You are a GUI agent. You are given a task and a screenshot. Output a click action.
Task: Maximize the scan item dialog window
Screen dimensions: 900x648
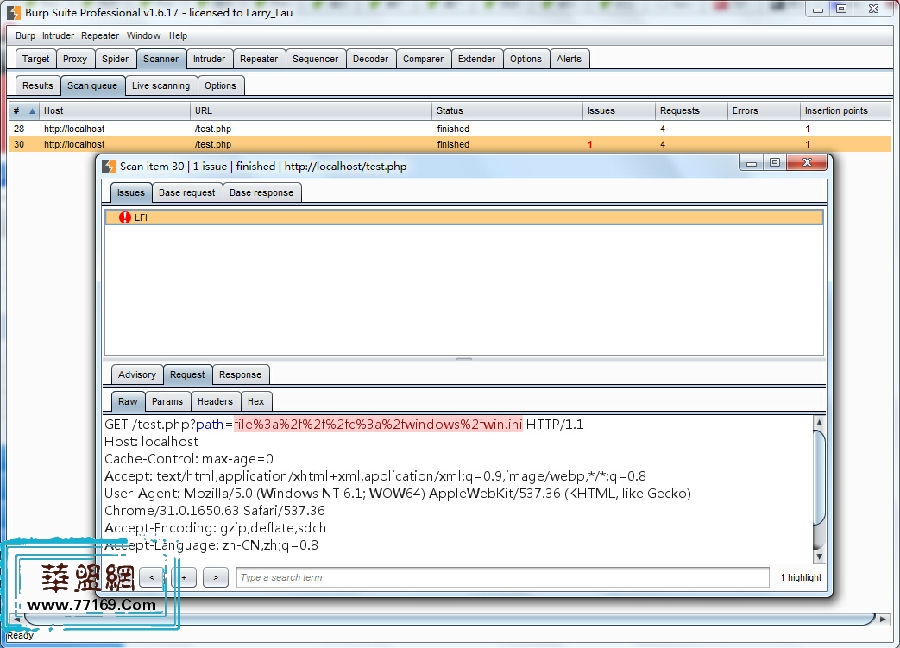(x=774, y=162)
